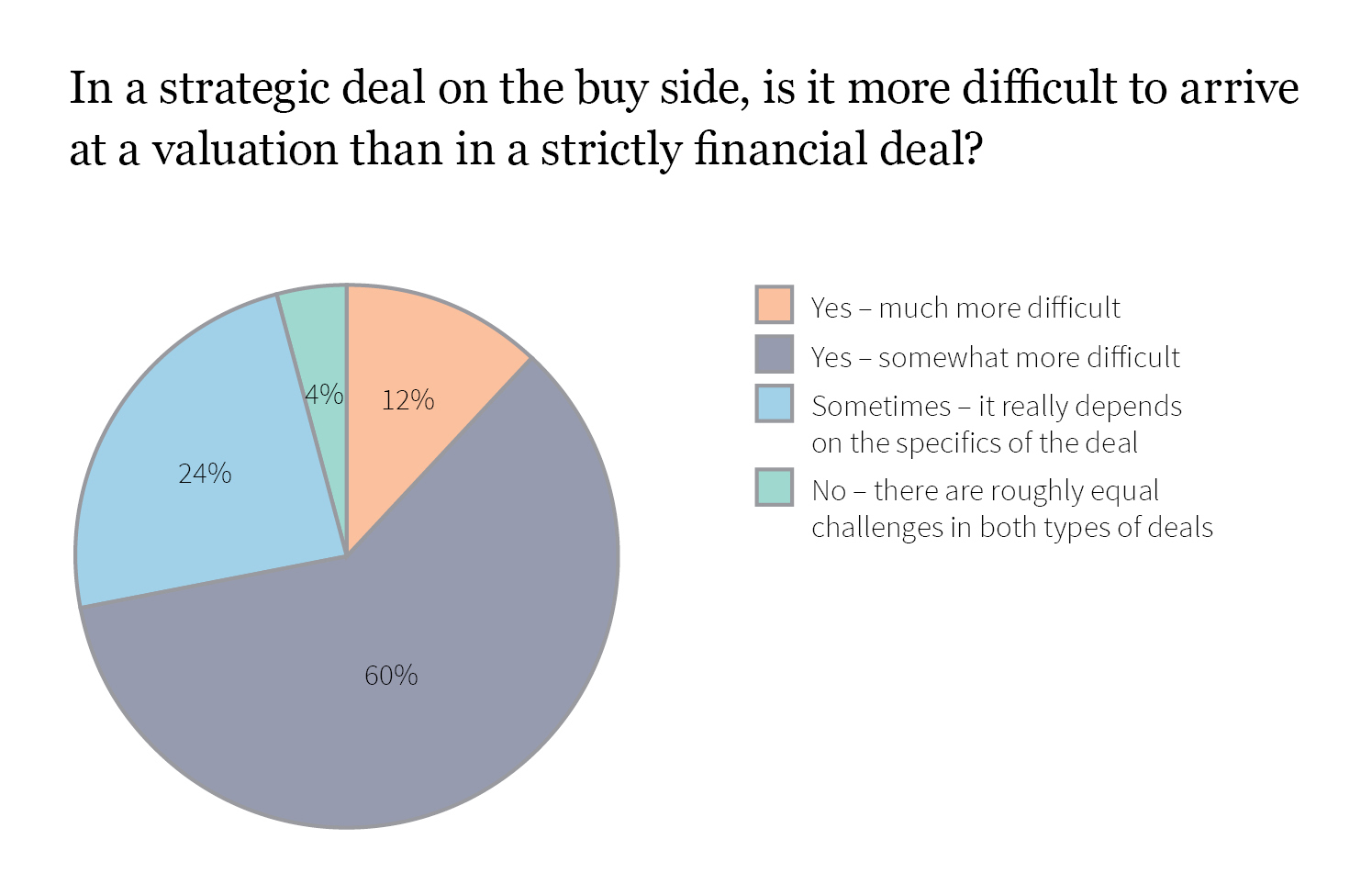Click the 4% label on the pie
This screenshot has height=895, width=1372.
pos(324,395)
